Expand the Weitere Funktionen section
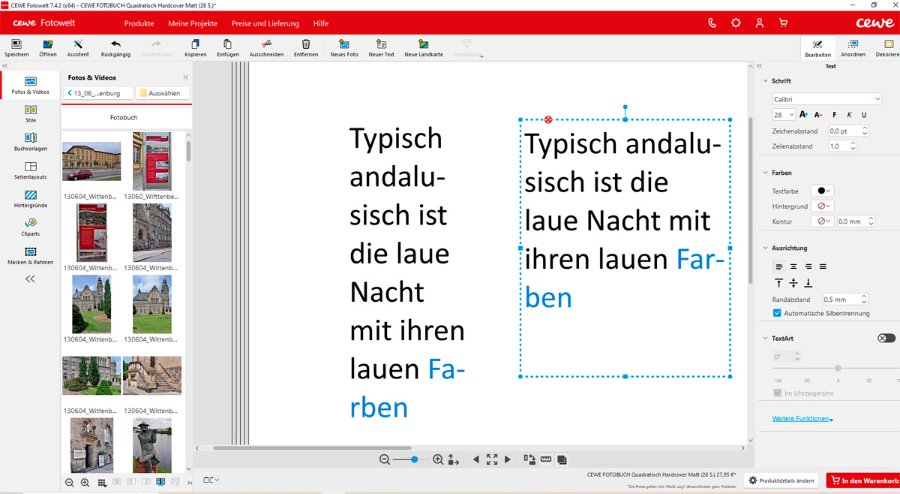Viewport: 900px width, 494px height. click(x=802, y=419)
